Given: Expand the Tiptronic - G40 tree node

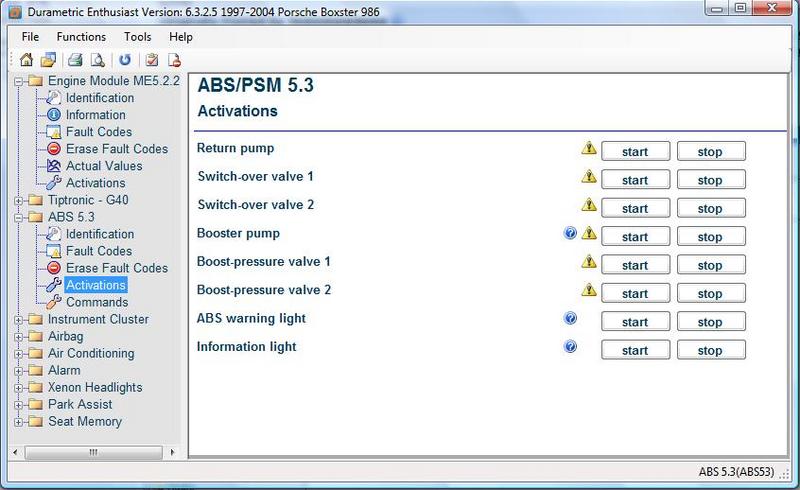Looking at the screenshot, I should click(x=18, y=200).
